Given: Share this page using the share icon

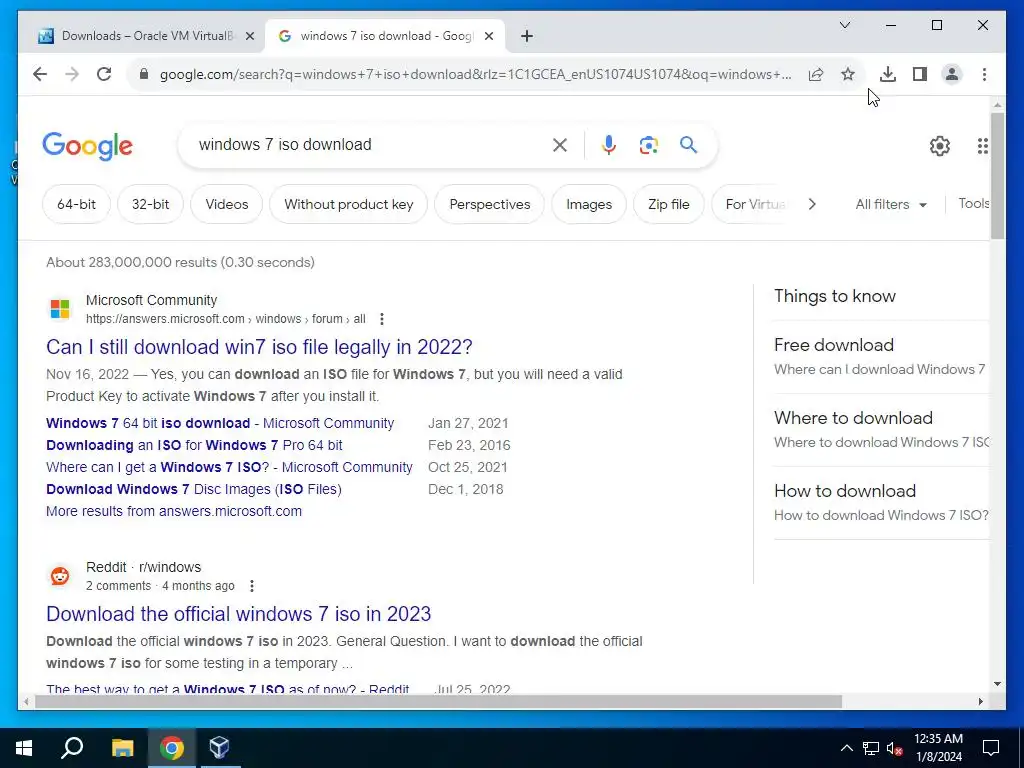Looking at the screenshot, I should [x=816, y=74].
